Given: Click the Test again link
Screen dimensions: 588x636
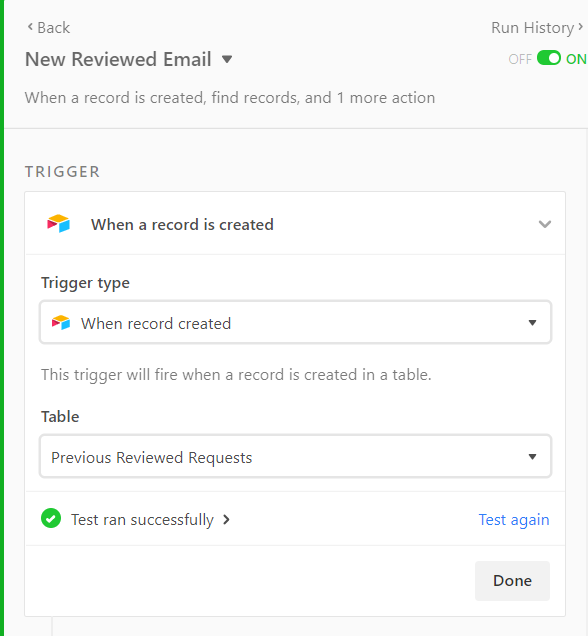Looking at the screenshot, I should [514, 520].
